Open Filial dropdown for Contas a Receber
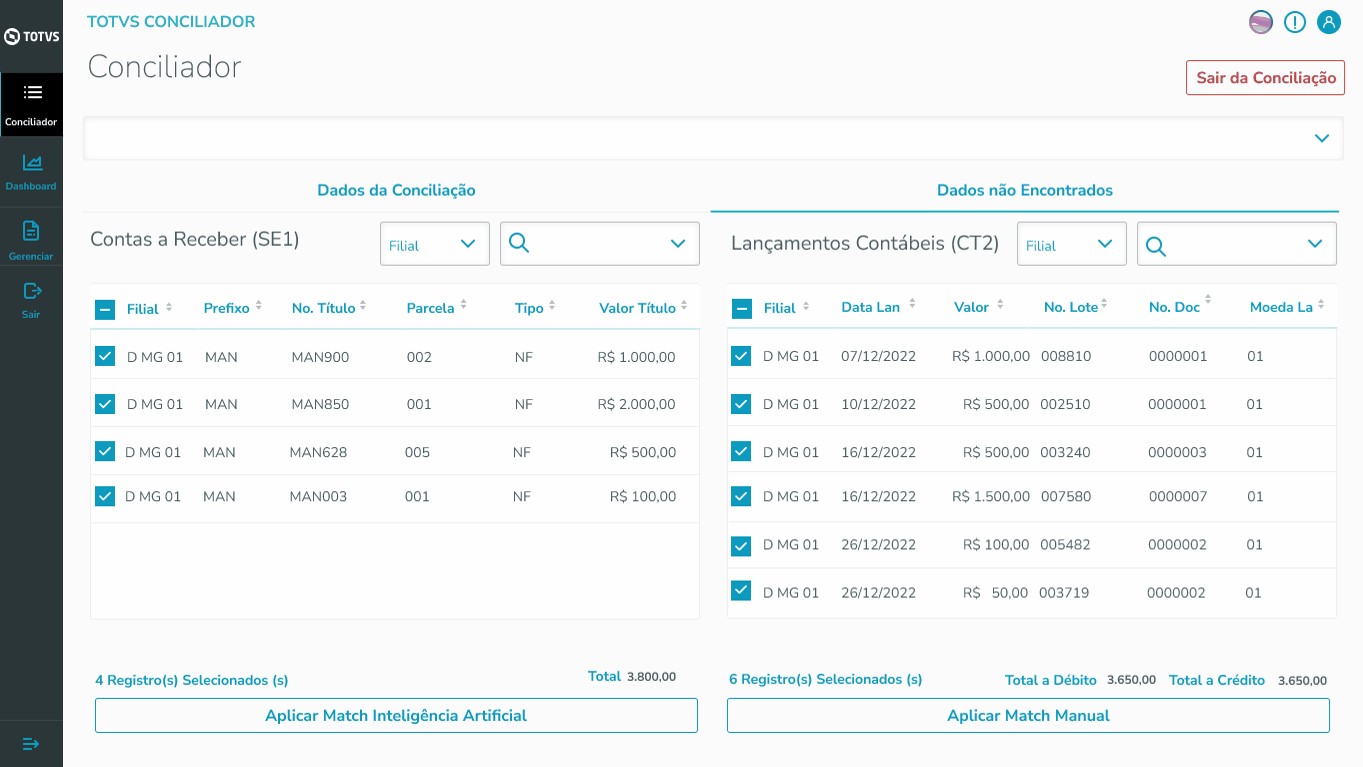The image size is (1363, 767). pos(434,245)
